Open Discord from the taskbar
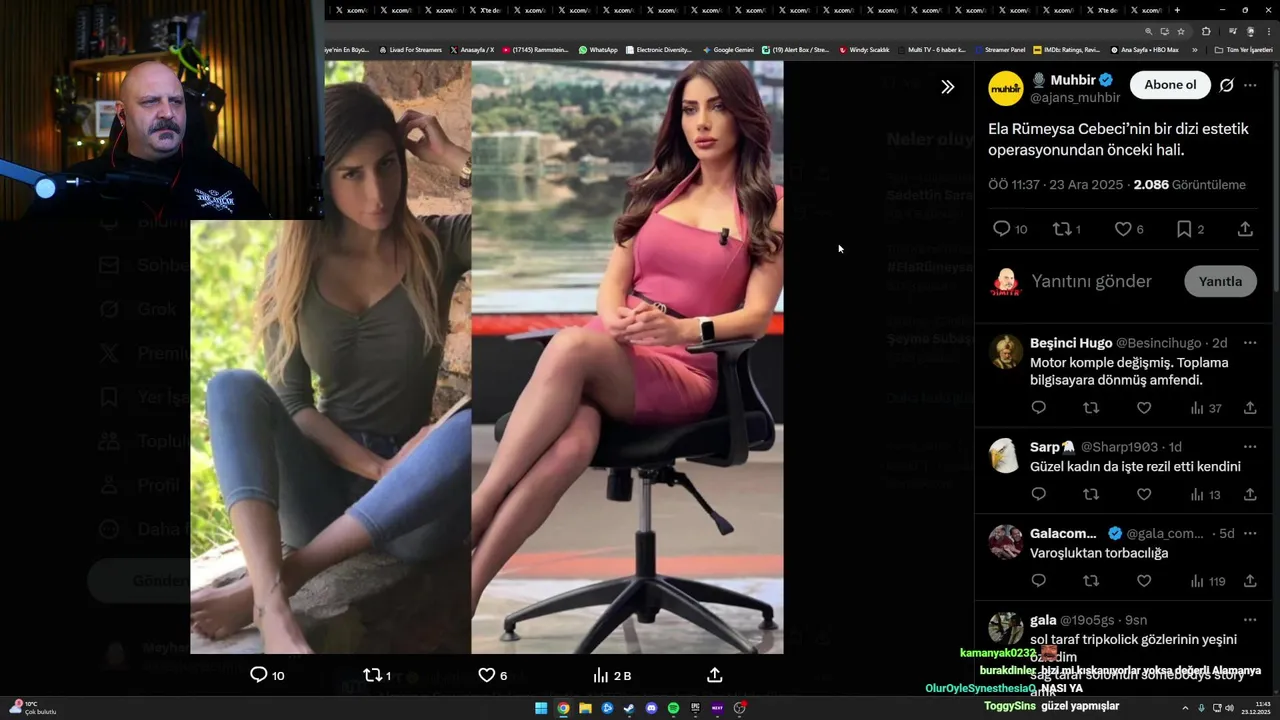The height and width of the screenshot is (720, 1280). [x=651, y=708]
